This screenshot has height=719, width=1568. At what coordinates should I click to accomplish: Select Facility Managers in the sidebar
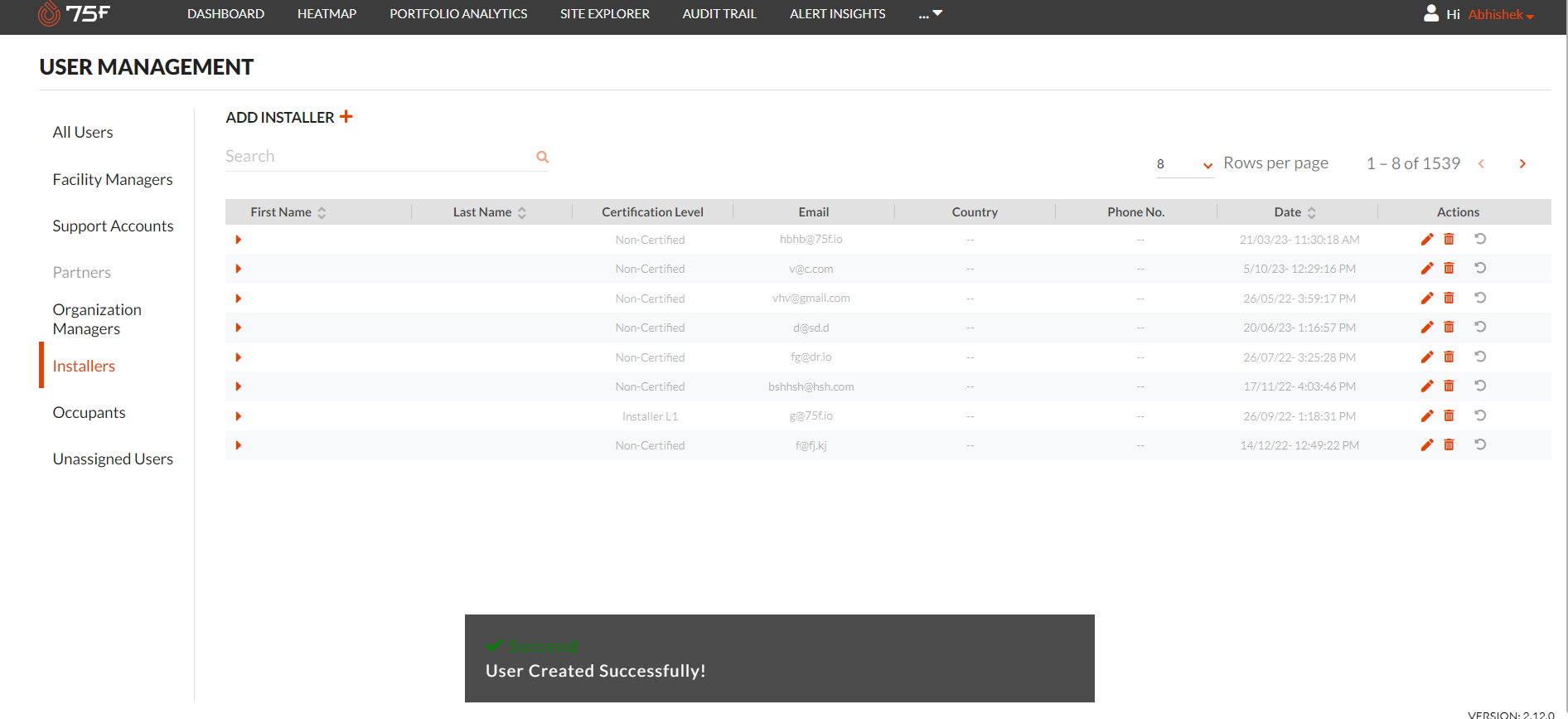pos(113,180)
